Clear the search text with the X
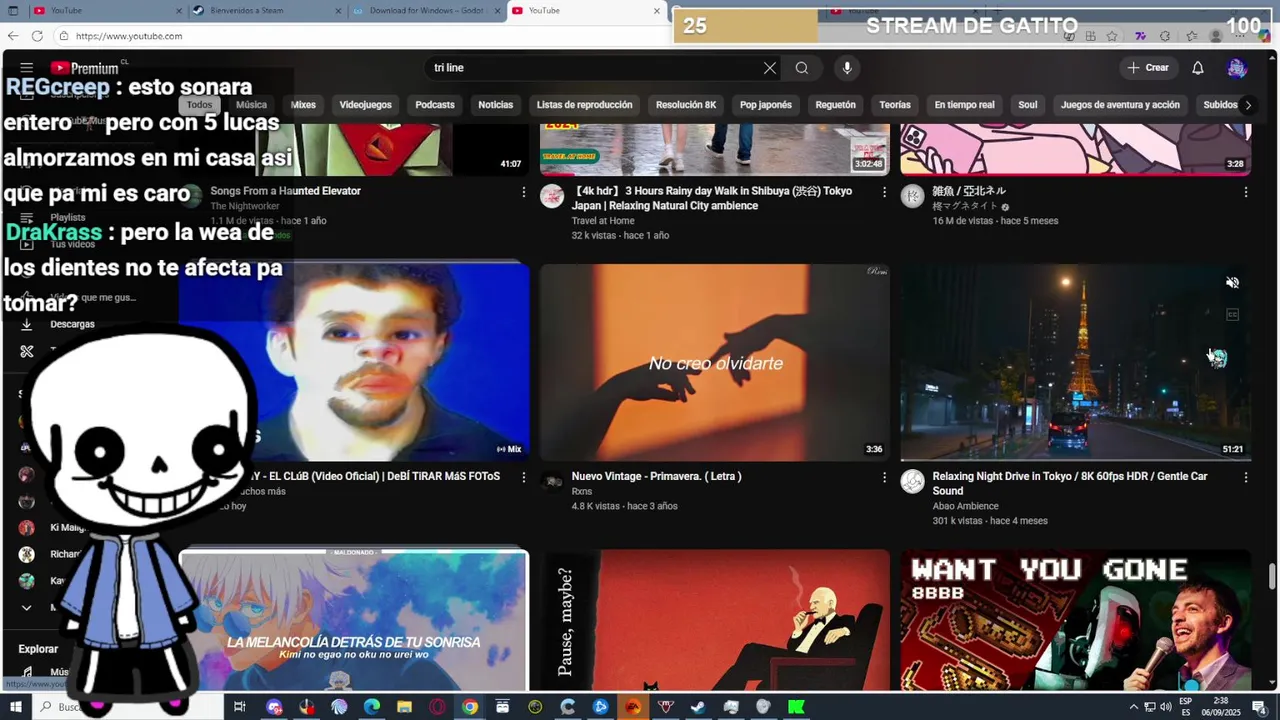This screenshot has width=1280, height=720. tap(769, 68)
